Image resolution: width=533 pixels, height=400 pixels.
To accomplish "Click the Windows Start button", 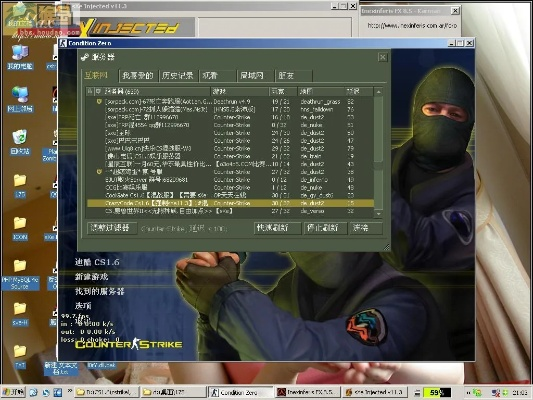I will click(x=13, y=392).
